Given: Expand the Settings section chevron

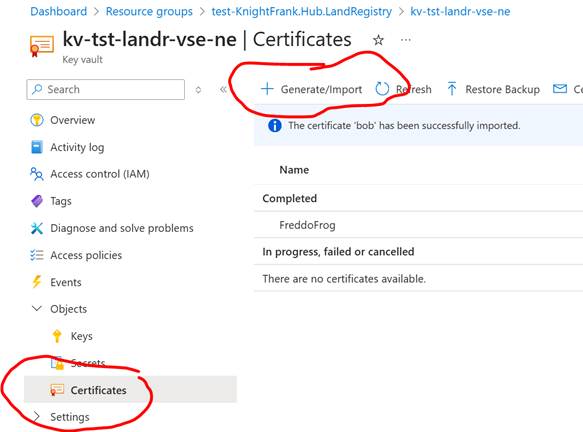Looking at the screenshot, I should point(36,417).
